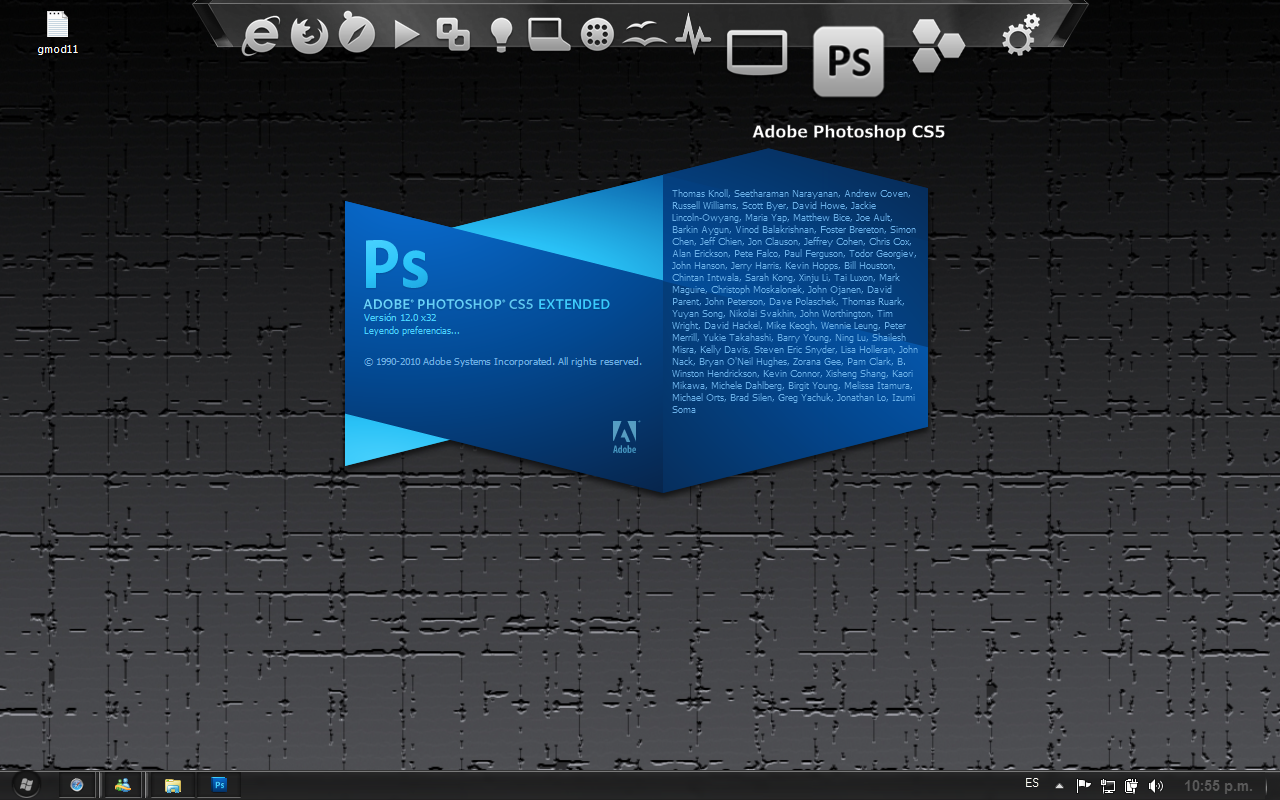Click the light bulb dock icon
The image size is (1280, 800).
point(501,35)
